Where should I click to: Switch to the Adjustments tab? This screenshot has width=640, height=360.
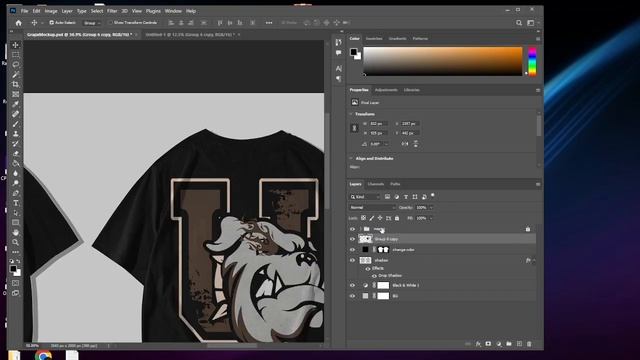[386, 90]
